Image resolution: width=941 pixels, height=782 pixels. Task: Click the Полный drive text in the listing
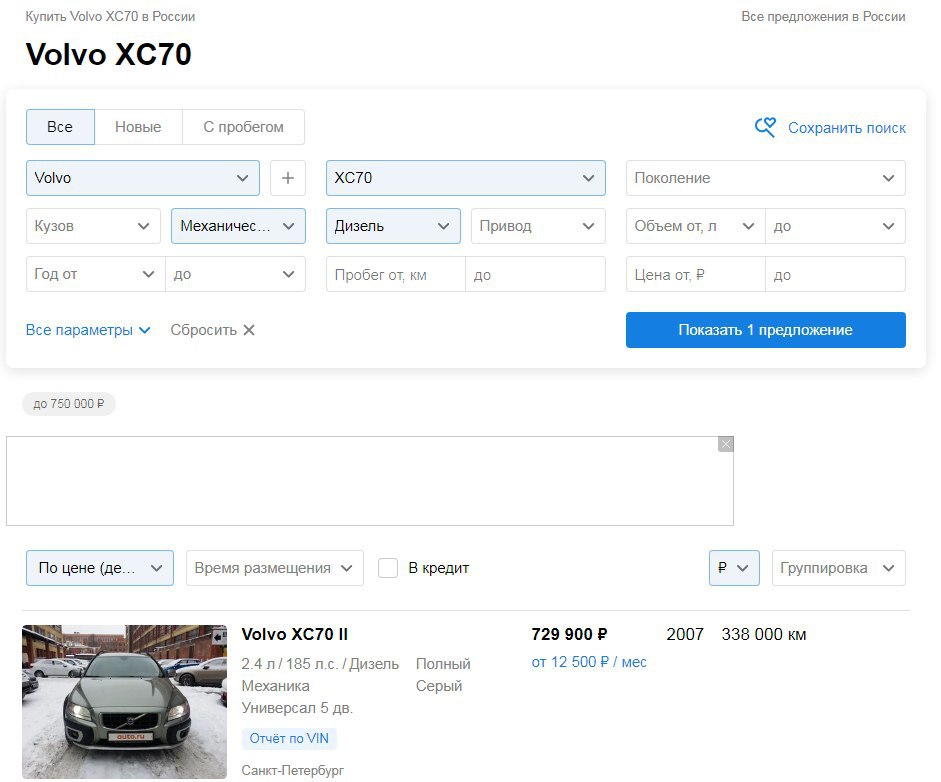pos(443,664)
